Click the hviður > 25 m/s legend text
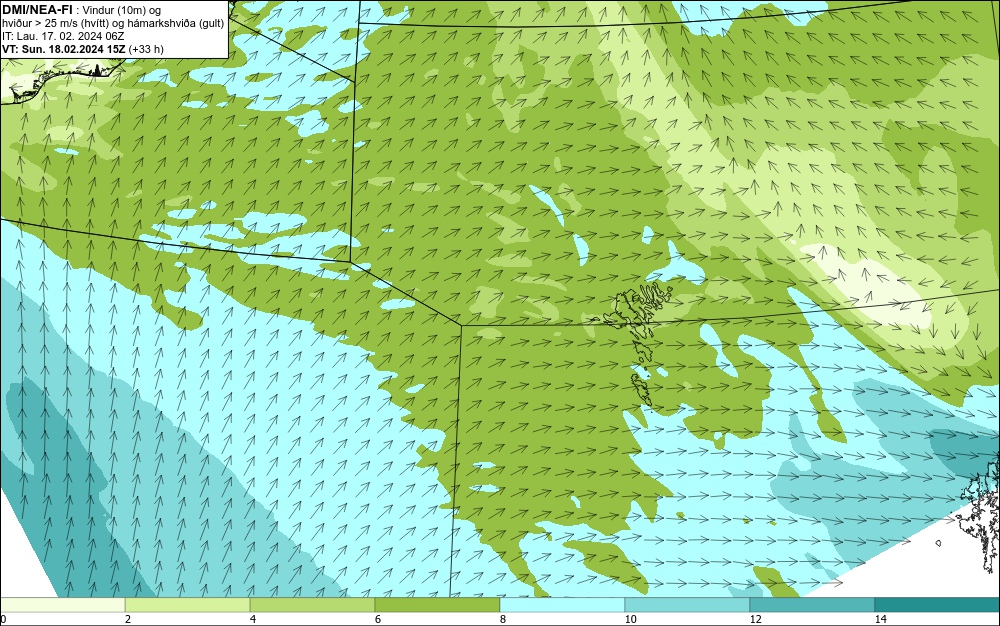 (x=113, y=23)
